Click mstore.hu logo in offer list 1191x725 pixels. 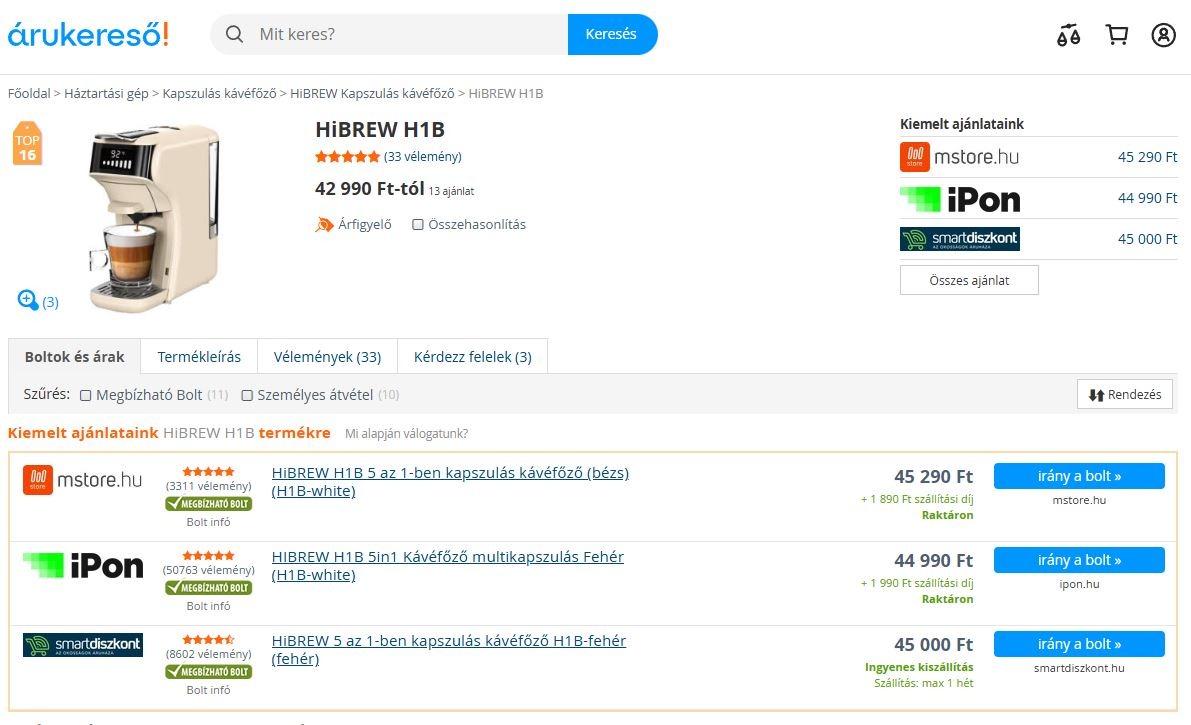click(82, 480)
